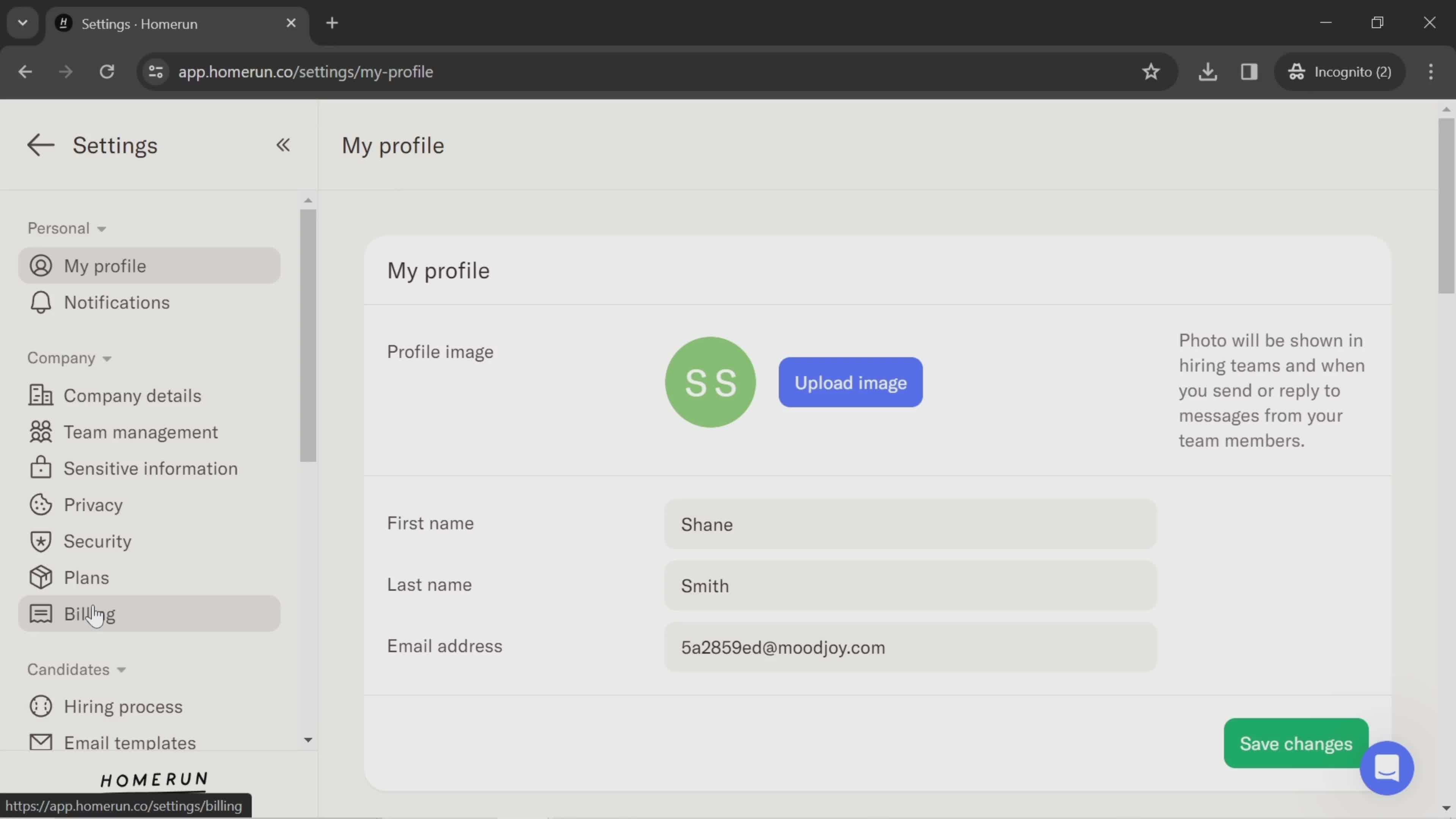Click the site information icon in address bar
The width and height of the screenshot is (1456, 819).
155,72
